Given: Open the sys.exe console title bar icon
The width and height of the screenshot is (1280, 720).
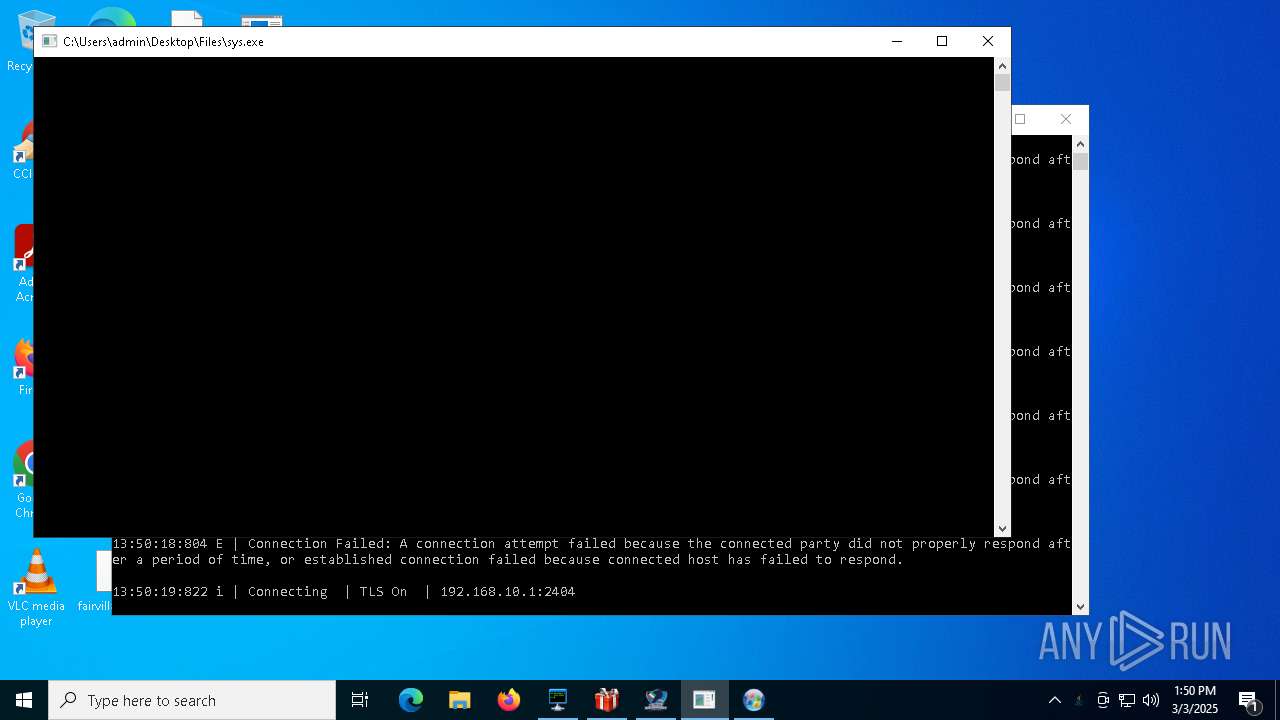Looking at the screenshot, I should [49, 42].
